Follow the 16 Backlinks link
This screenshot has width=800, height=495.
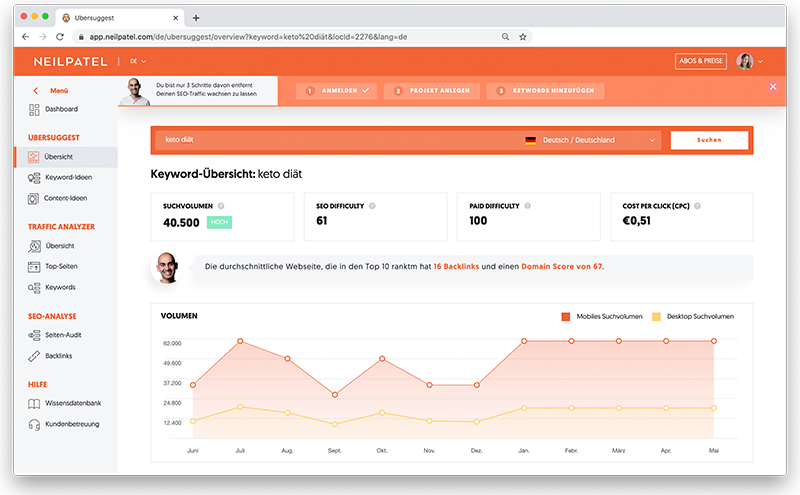pyautogui.click(x=456, y=266)
